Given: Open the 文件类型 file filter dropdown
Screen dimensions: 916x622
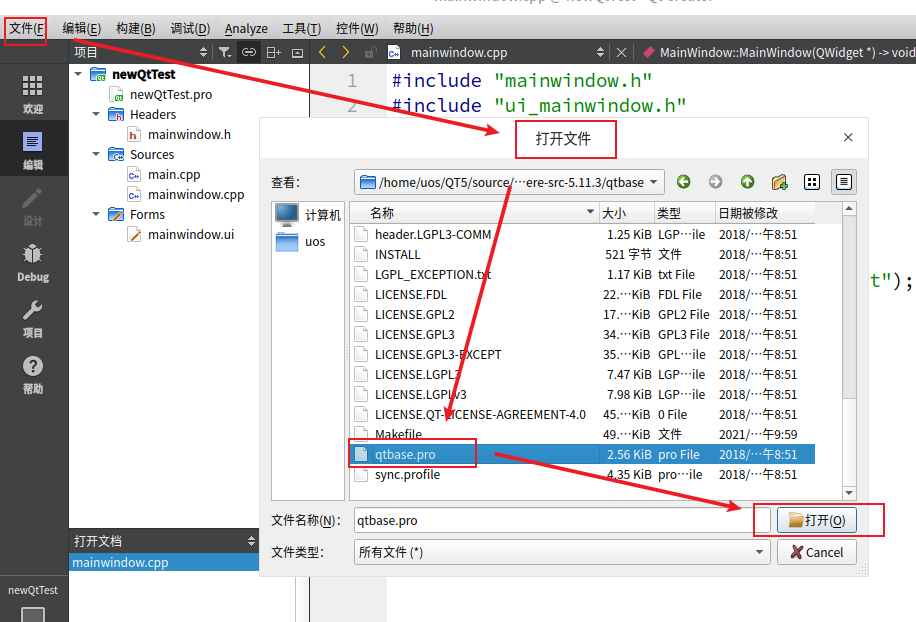Looking at the screenshot, I should click(758, 551).
